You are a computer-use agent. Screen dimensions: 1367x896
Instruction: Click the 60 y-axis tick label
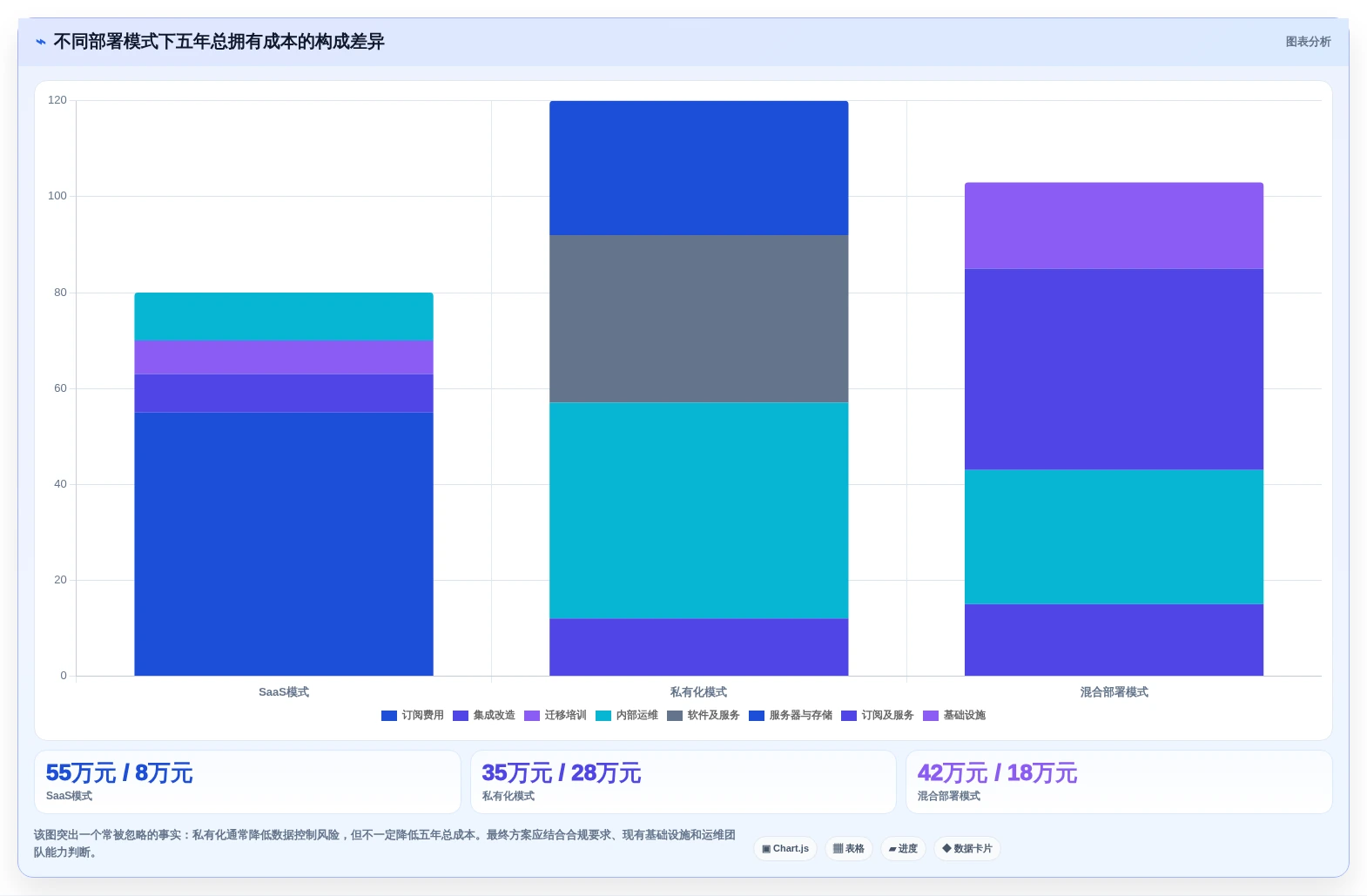[60, 388]
